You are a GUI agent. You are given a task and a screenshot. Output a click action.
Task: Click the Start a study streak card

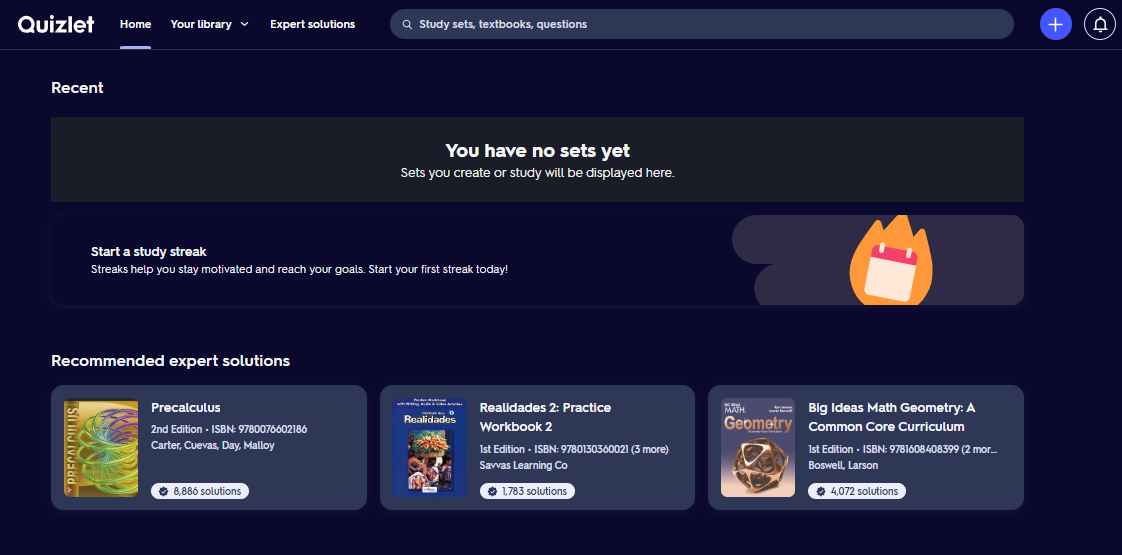pyautogui.click(x=537, y=260)
